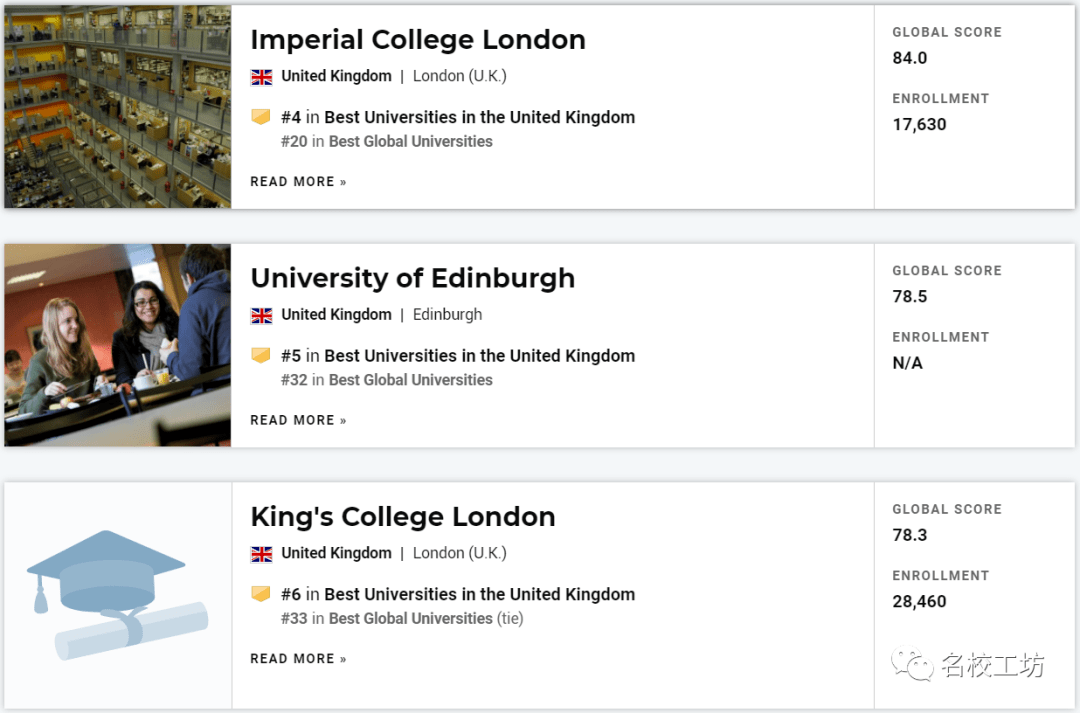
Task: Open Edinburgh students dining photo thumbnail
Action: pos(118,345)
